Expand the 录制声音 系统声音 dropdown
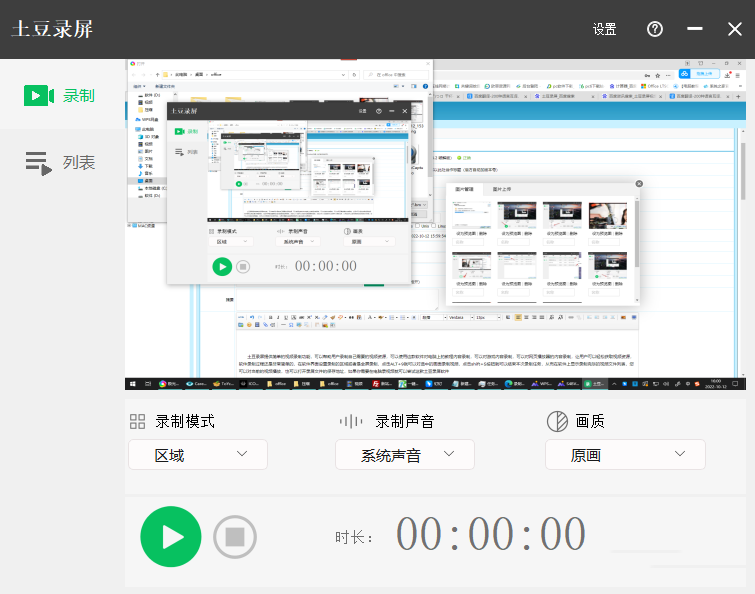This screenshot has height=594, width=755. point(404,455)
